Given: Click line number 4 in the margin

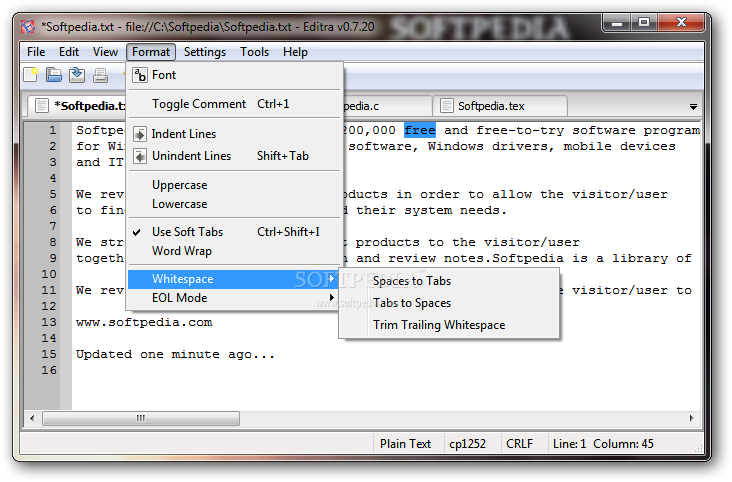Looking at the screenshot, I should 53,178.
